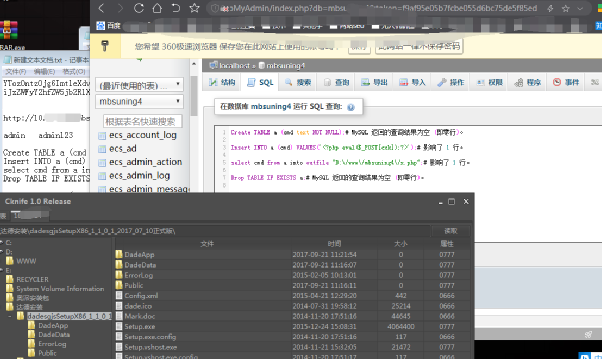
Task: Click the table name quick search field
Action: [142, 121]
